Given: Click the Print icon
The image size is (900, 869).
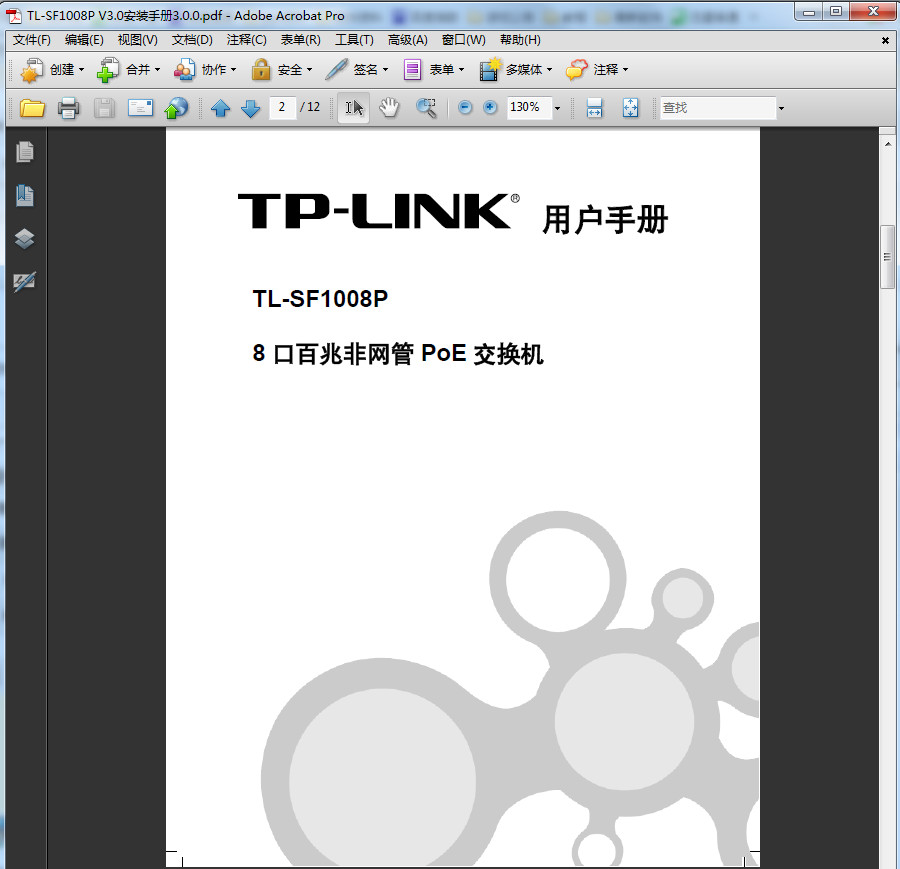Looking at the screenshot, I should click(68, 108).
